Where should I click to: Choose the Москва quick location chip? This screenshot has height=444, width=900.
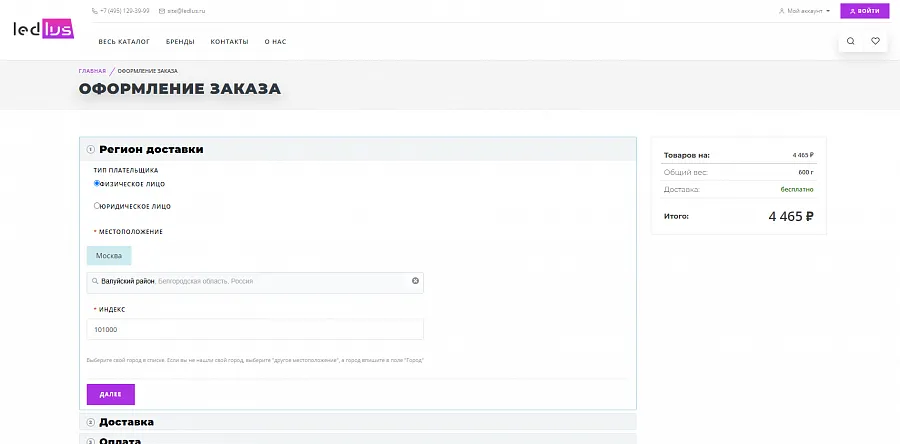[x=109, y=256]
